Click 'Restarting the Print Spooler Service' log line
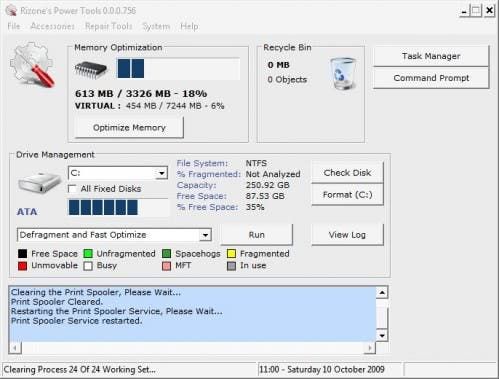The width and height of the screenshot is (499, 379). click(117, 311)
